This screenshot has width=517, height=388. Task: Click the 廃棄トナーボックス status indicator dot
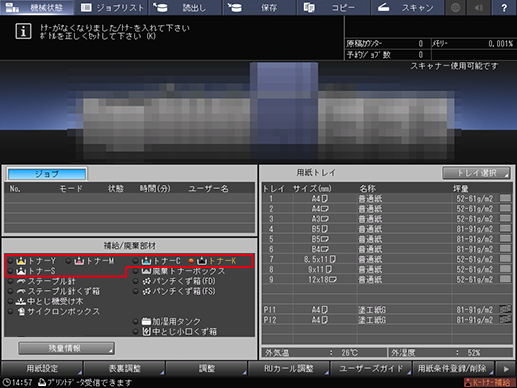[x=136, y=271]
